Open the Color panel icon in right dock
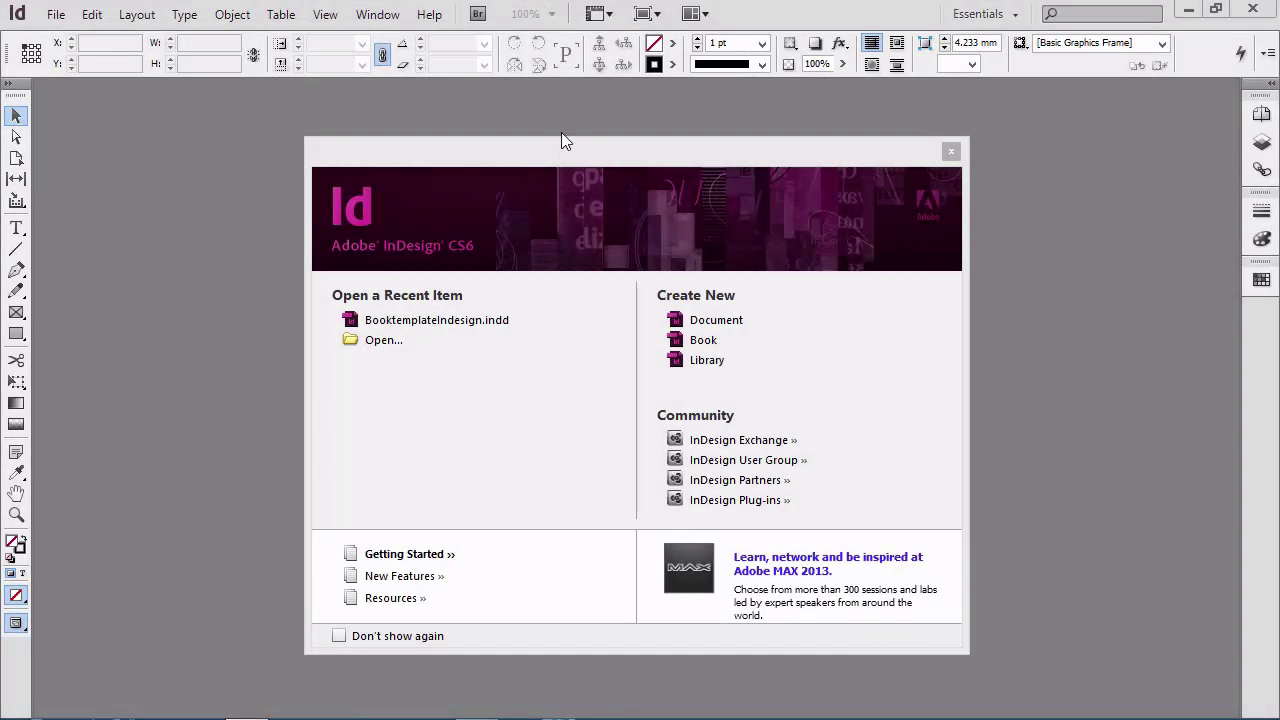The image size is (1280, 720). coord(1261,240)
